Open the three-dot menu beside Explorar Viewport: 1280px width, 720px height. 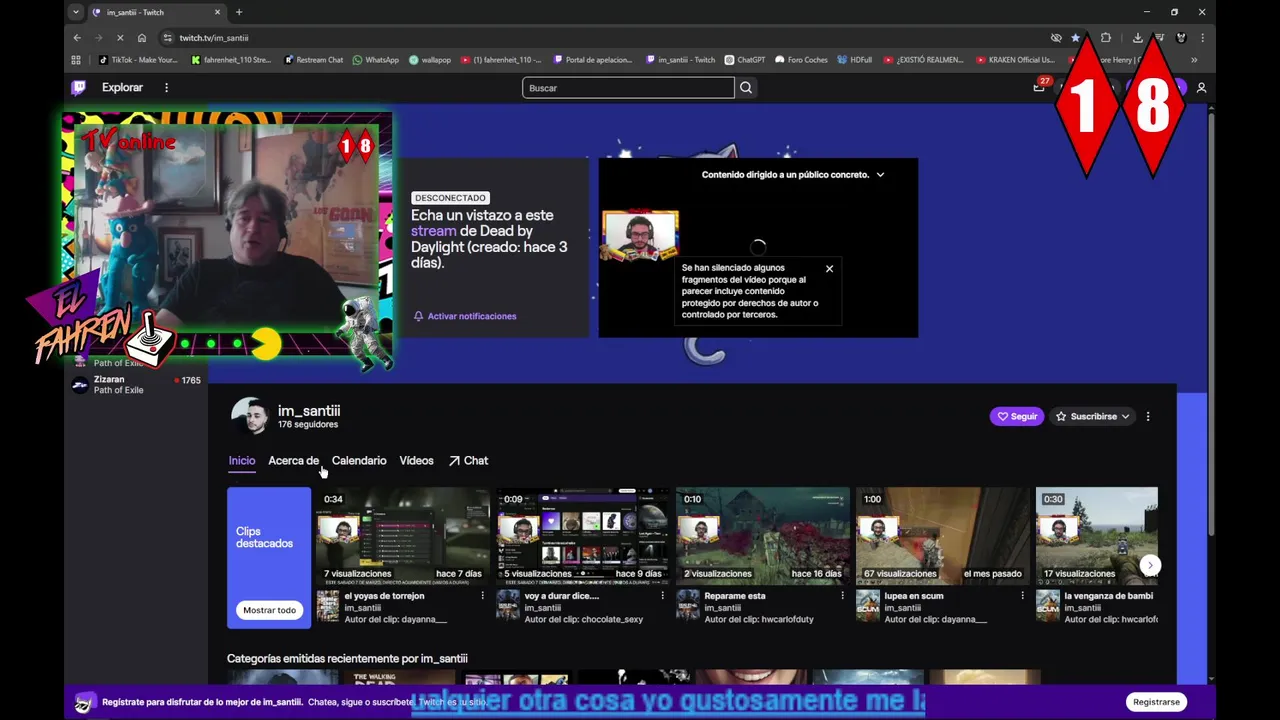point(166,88)
